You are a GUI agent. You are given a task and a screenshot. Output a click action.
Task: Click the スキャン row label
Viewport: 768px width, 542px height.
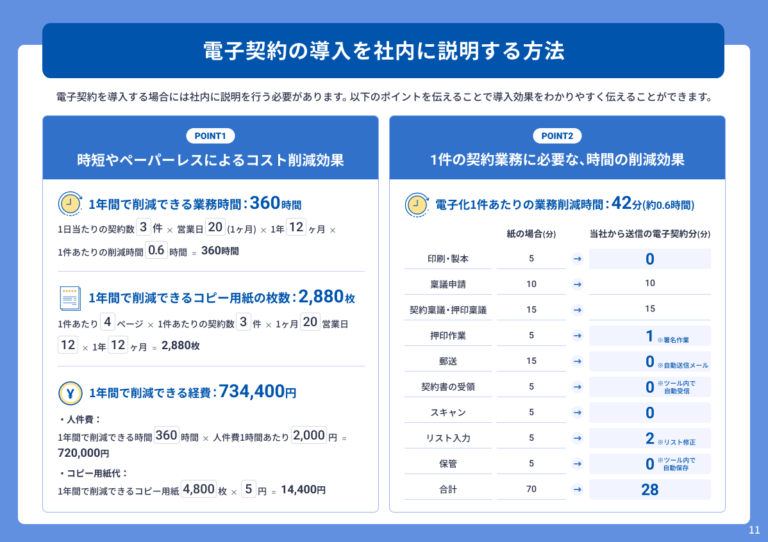(x=448, y=413)
